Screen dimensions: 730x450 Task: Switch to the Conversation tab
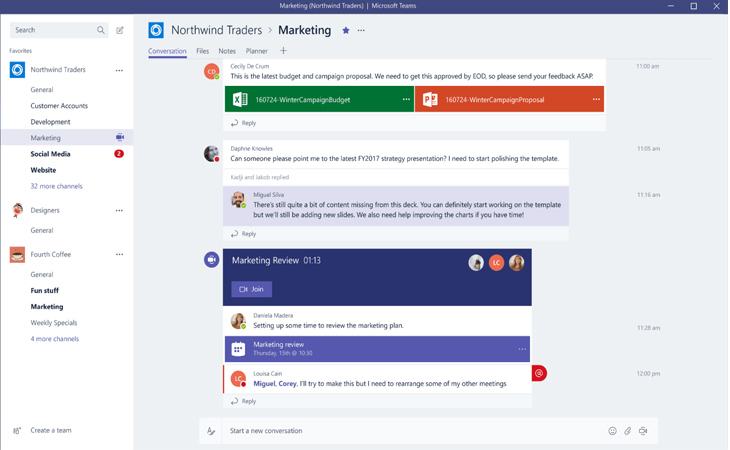pos(167,51)
